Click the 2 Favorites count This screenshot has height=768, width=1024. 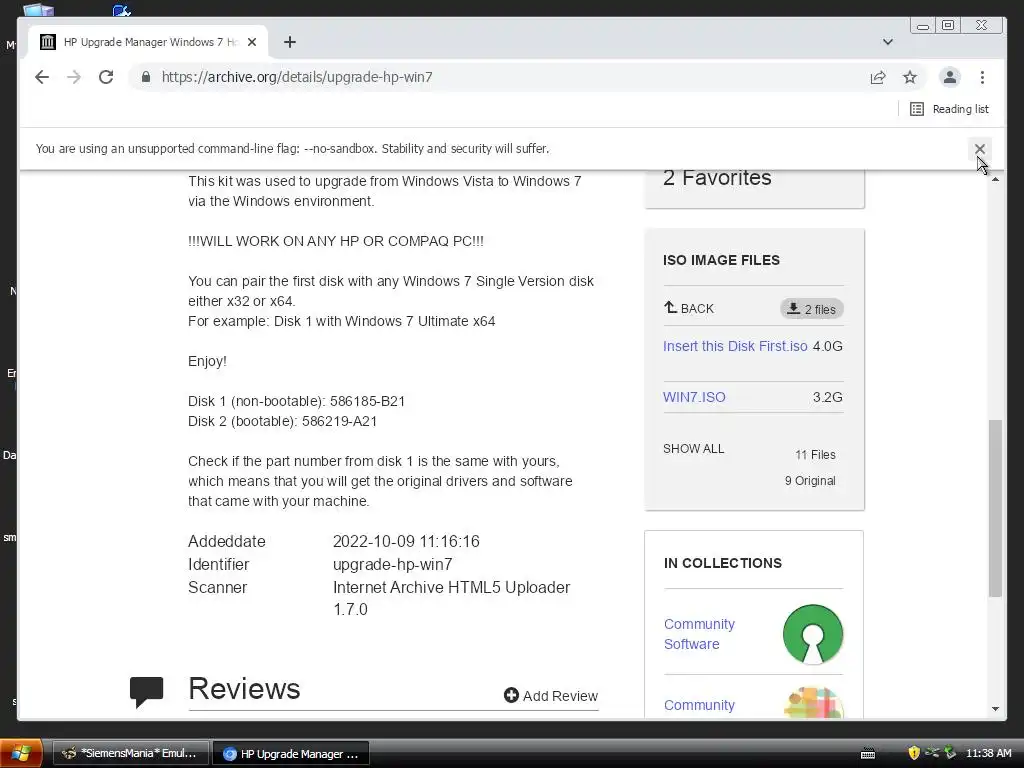pos(717,178)
